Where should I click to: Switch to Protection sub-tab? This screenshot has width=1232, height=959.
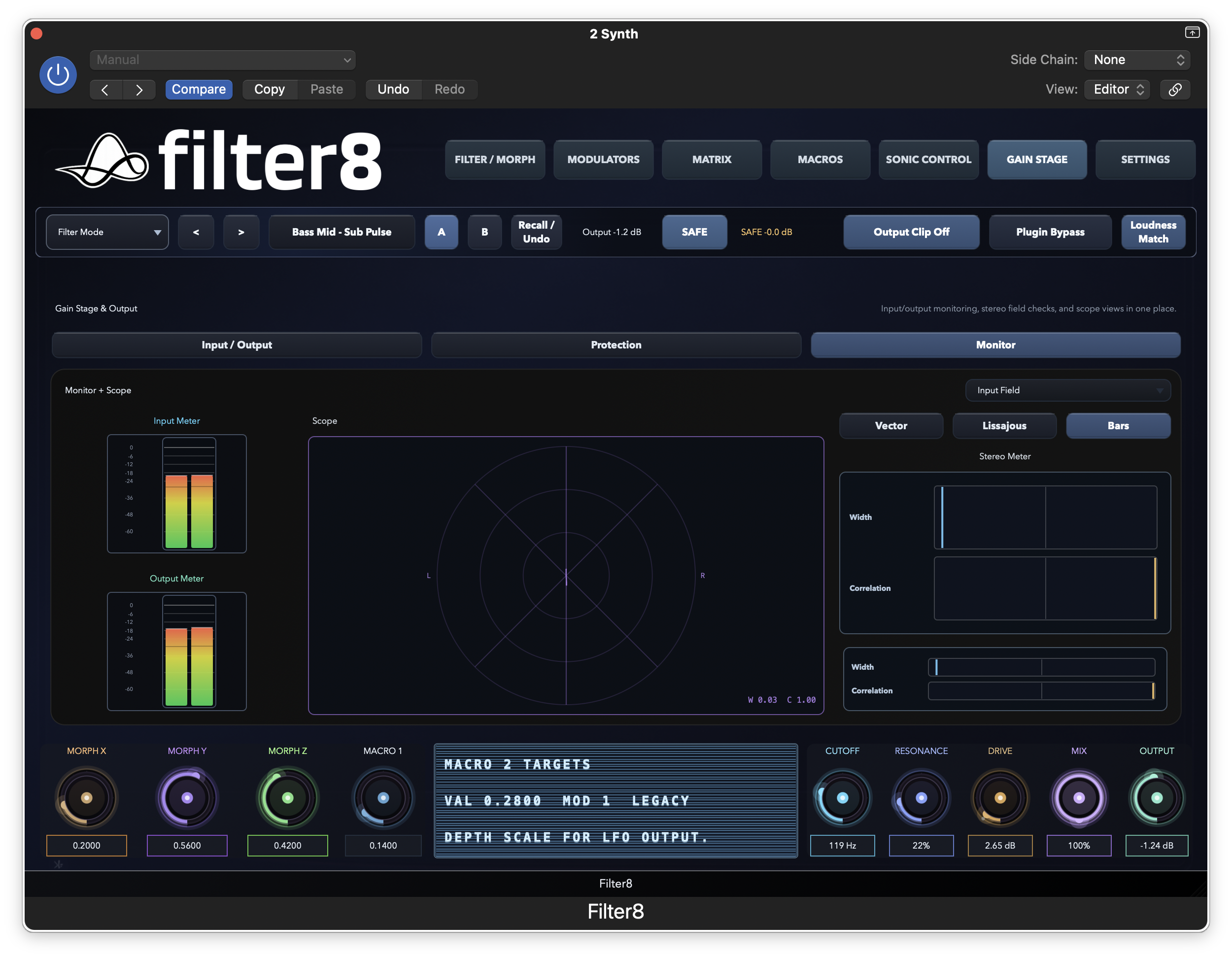[616, 344]
